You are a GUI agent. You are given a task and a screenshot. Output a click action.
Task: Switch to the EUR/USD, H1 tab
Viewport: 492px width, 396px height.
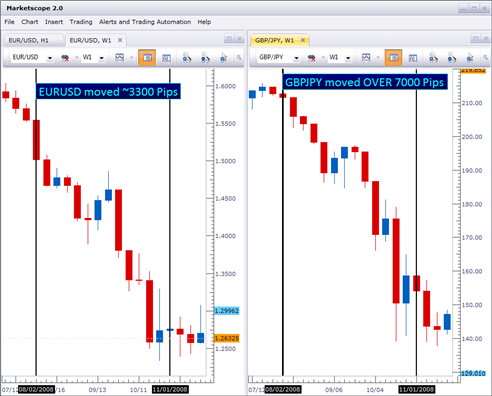click(x=29, y=40)
